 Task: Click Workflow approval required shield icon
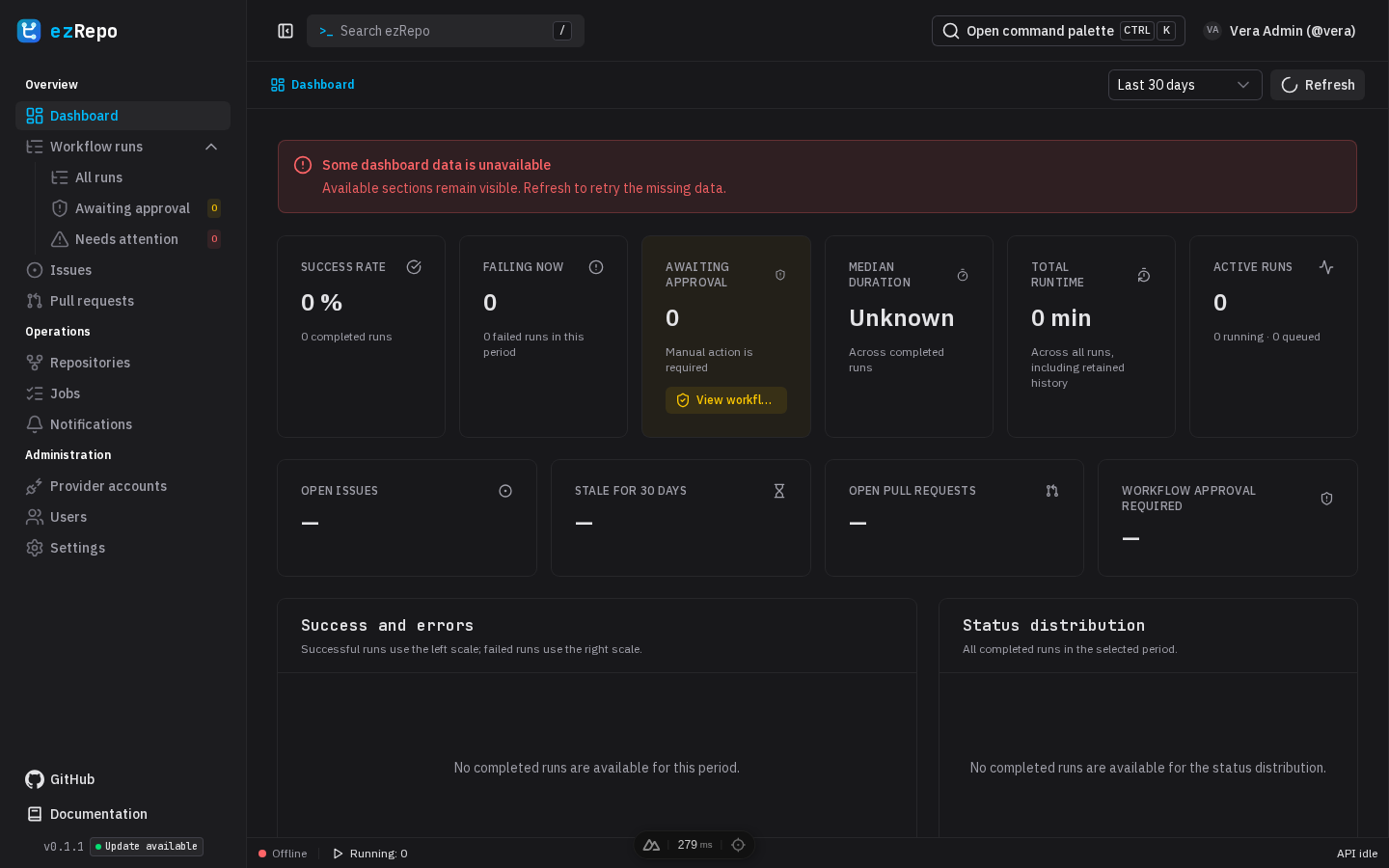pyautogui.click(x=1326, y=499)
